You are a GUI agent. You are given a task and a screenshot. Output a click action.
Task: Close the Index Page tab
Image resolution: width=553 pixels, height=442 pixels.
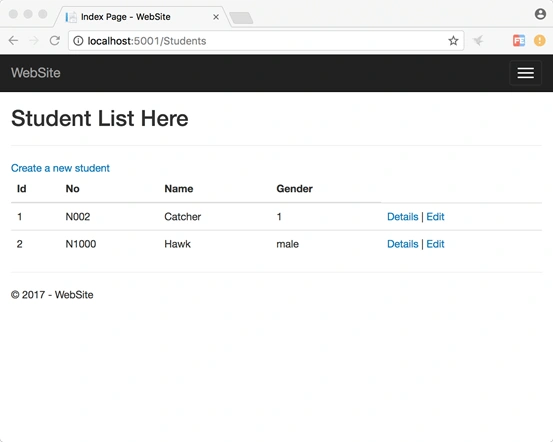pyautogui.click(x=216, y=17)
